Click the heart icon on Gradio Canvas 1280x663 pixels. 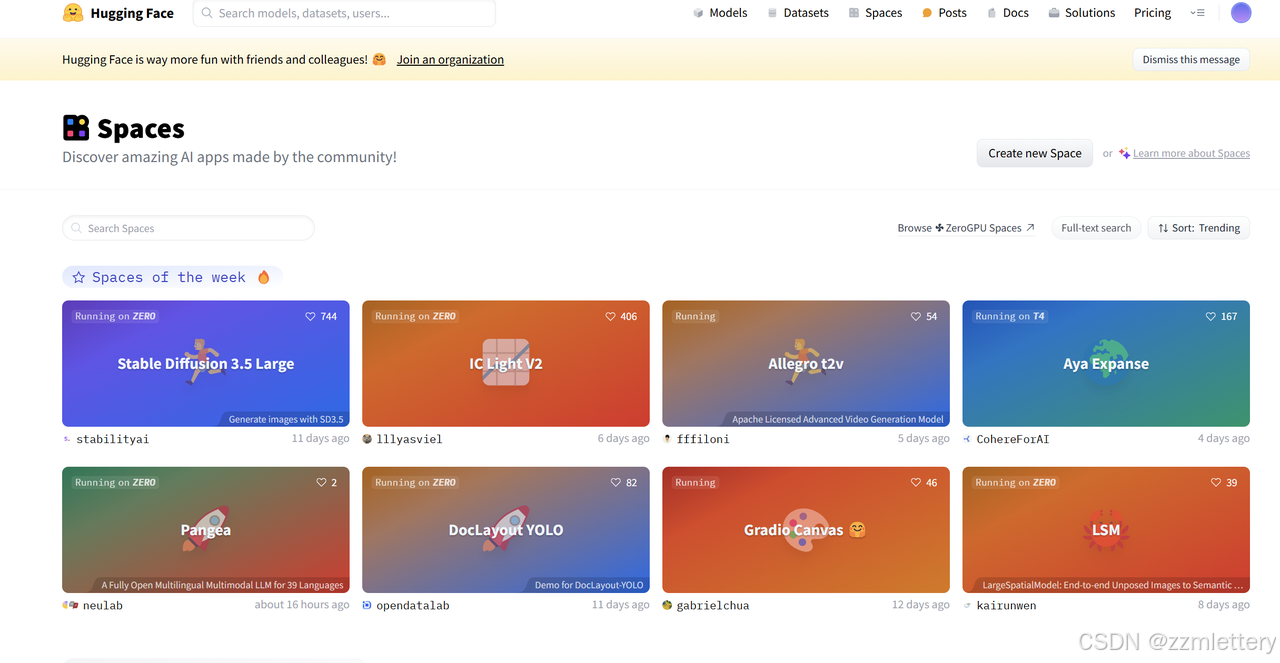pos(915,482)
